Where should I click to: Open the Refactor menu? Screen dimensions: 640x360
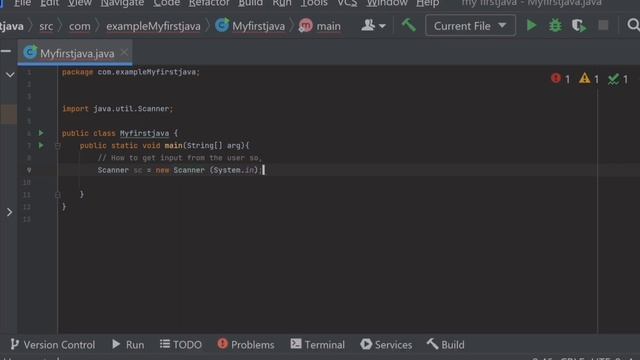click(209, 3)
